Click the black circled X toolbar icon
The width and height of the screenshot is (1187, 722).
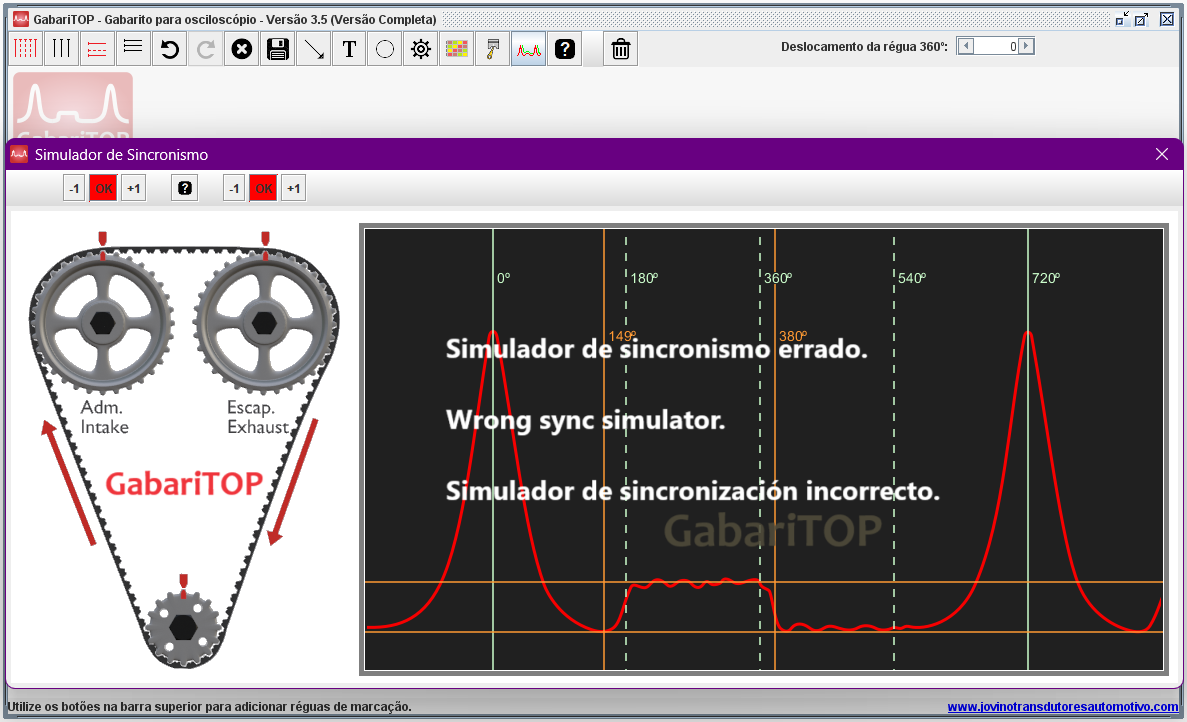coord(241,49)
